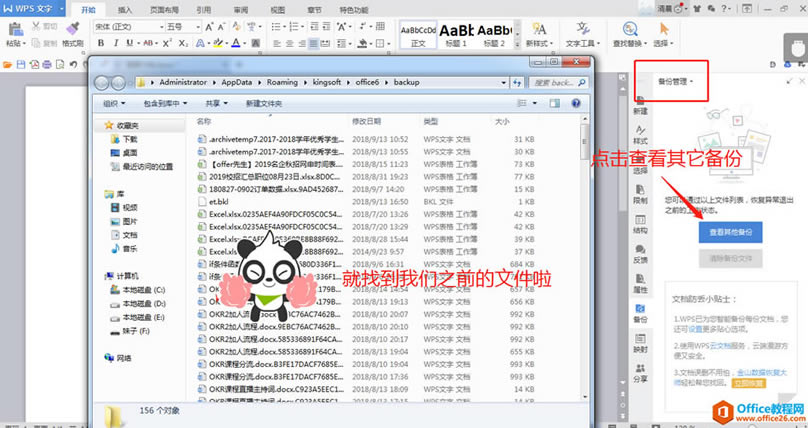
Task: Open 新建 in the side panel
Action: click(x=641, y=105)
